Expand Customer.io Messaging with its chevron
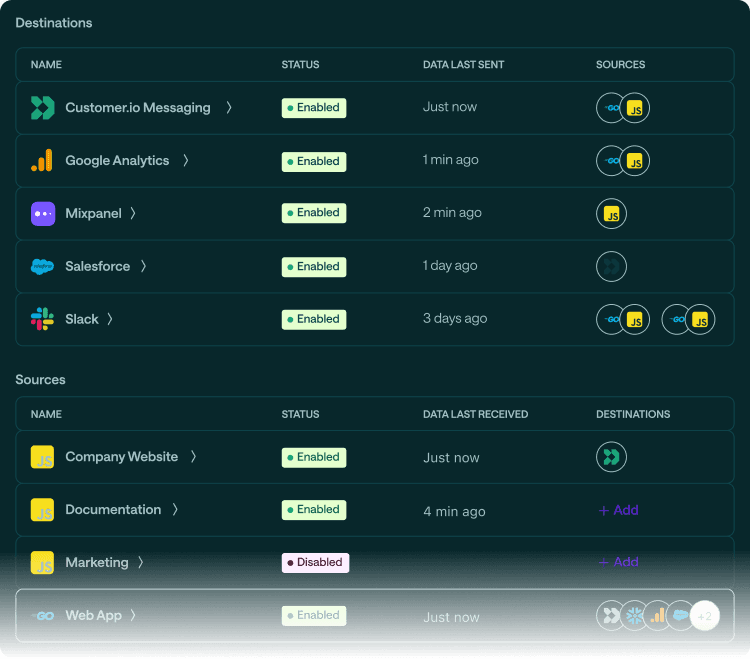The image size is (750, 659). (x=229, y=108)
